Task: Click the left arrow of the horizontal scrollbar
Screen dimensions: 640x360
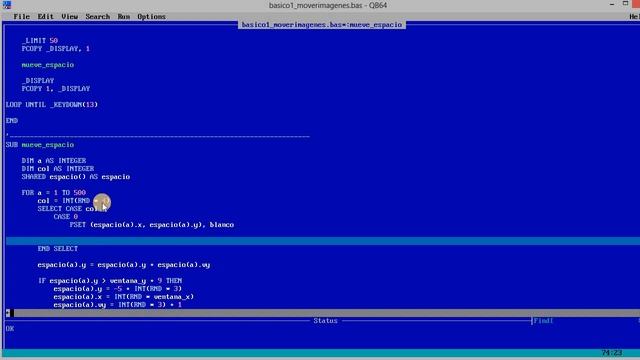Action: [8, 313]
